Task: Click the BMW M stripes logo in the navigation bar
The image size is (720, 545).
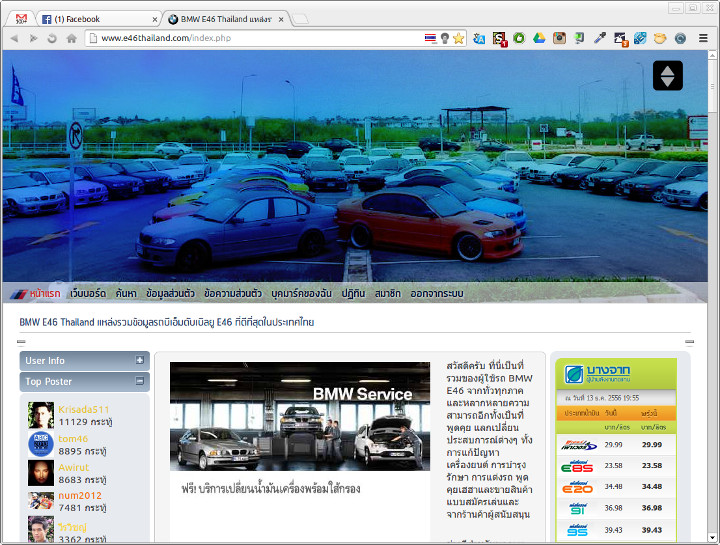Action: pos(19,294)
